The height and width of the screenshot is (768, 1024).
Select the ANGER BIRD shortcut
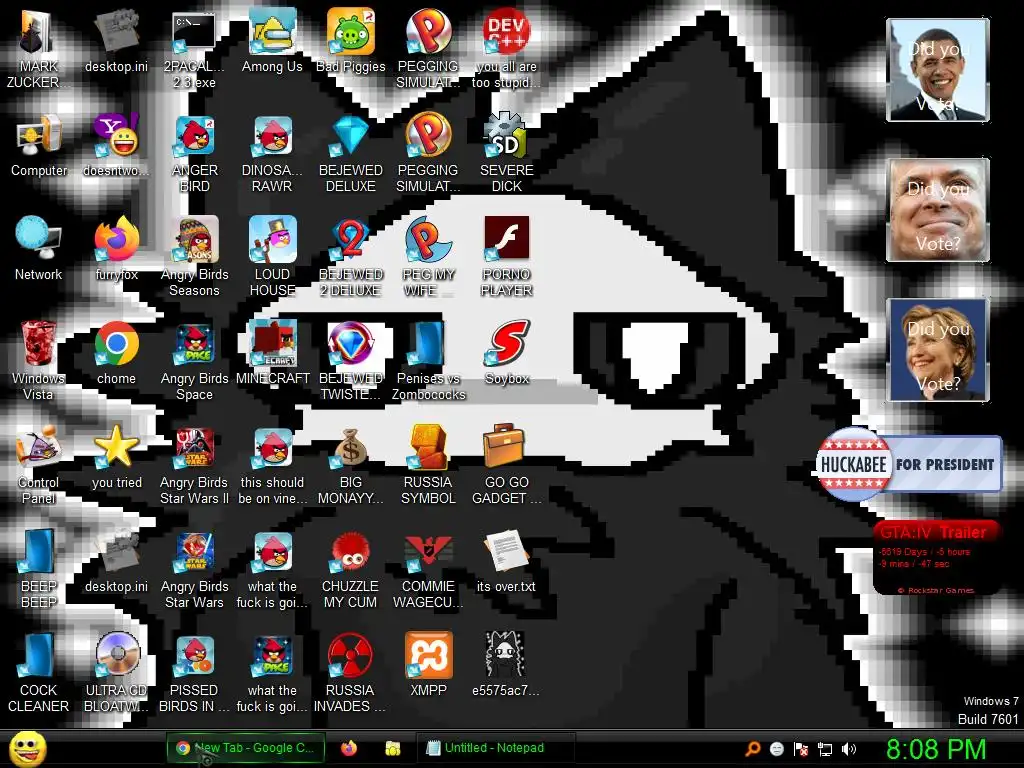pos(195,153)
